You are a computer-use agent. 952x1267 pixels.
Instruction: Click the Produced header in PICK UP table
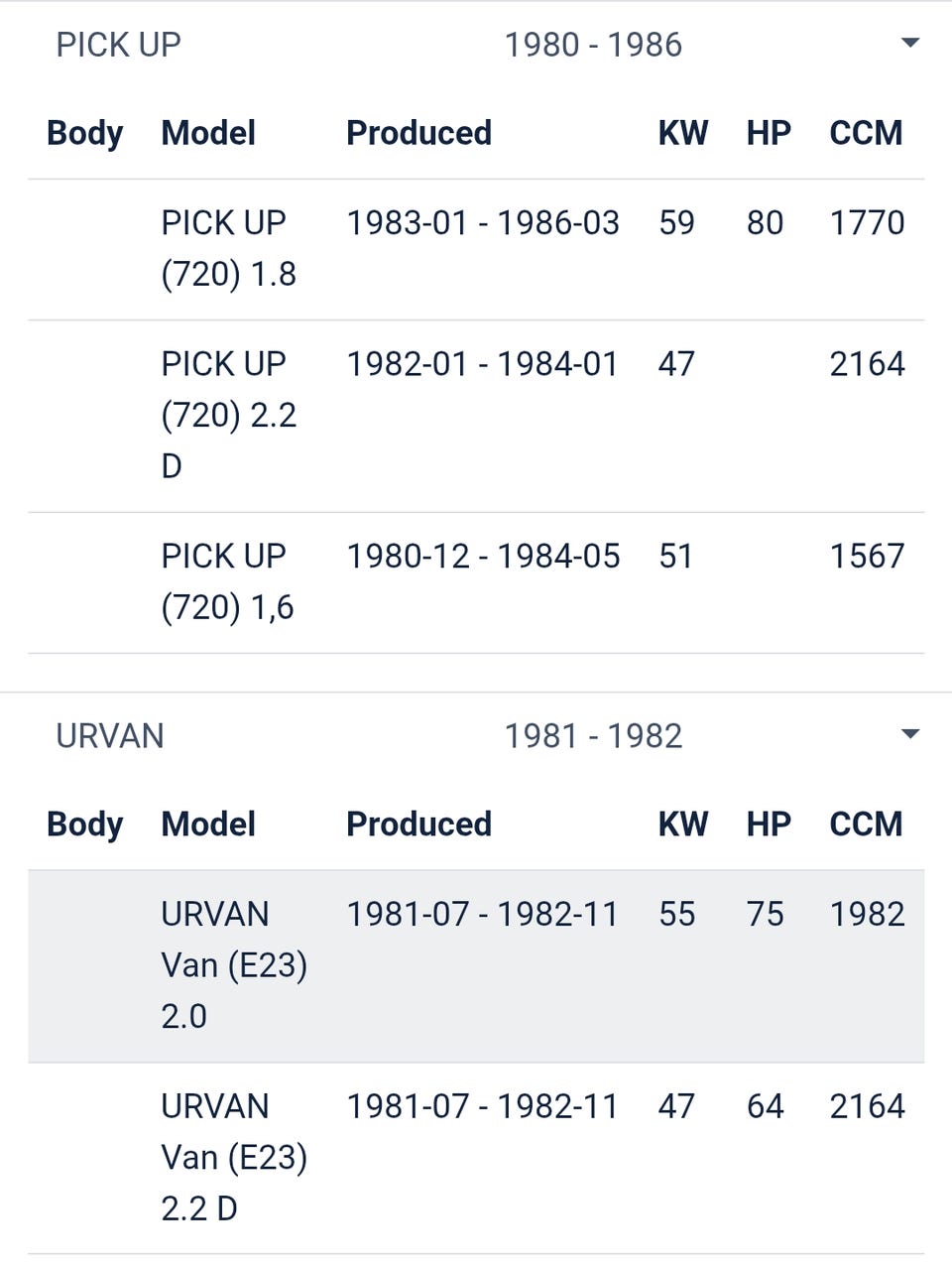click(x=418, y=133)
